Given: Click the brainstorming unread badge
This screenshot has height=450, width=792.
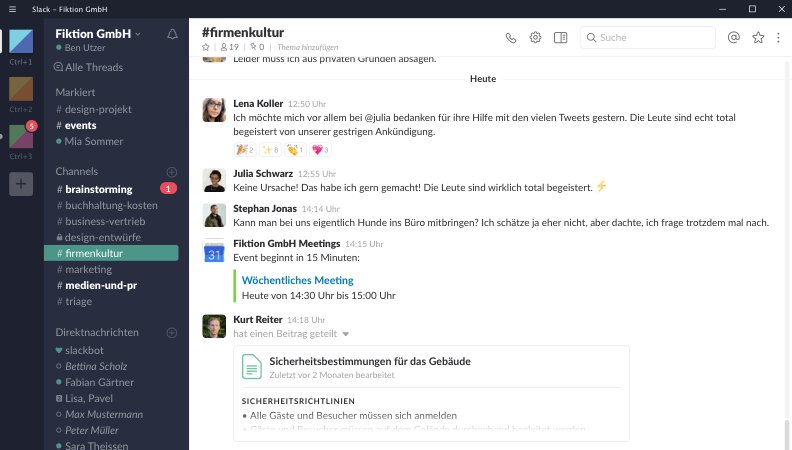Looking at the screenshot, I should point(168,189).
